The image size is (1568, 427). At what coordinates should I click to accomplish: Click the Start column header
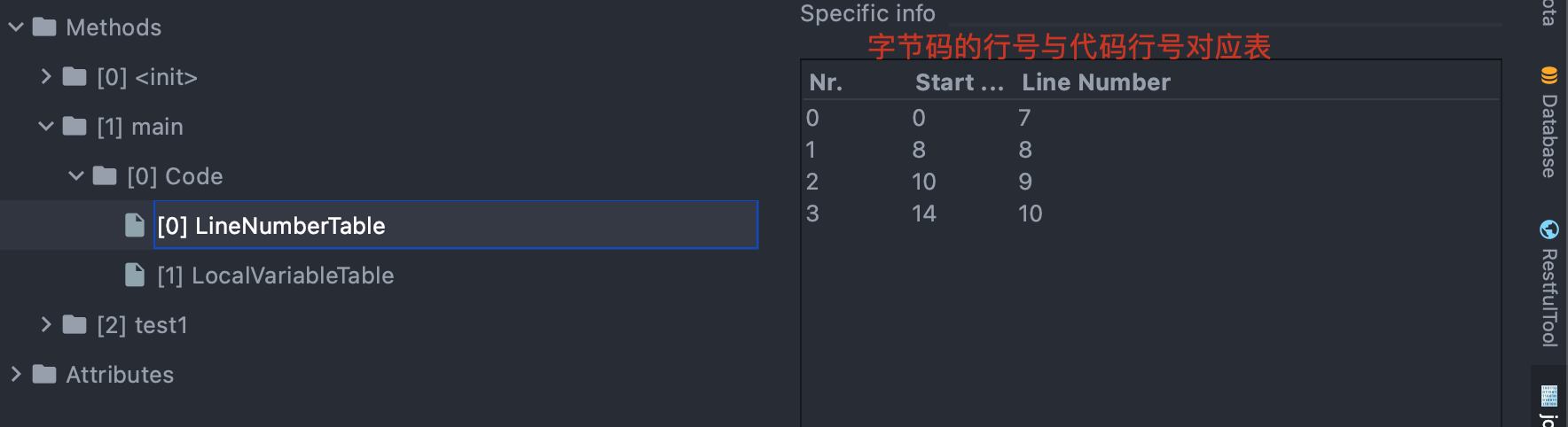click(959, 82)
